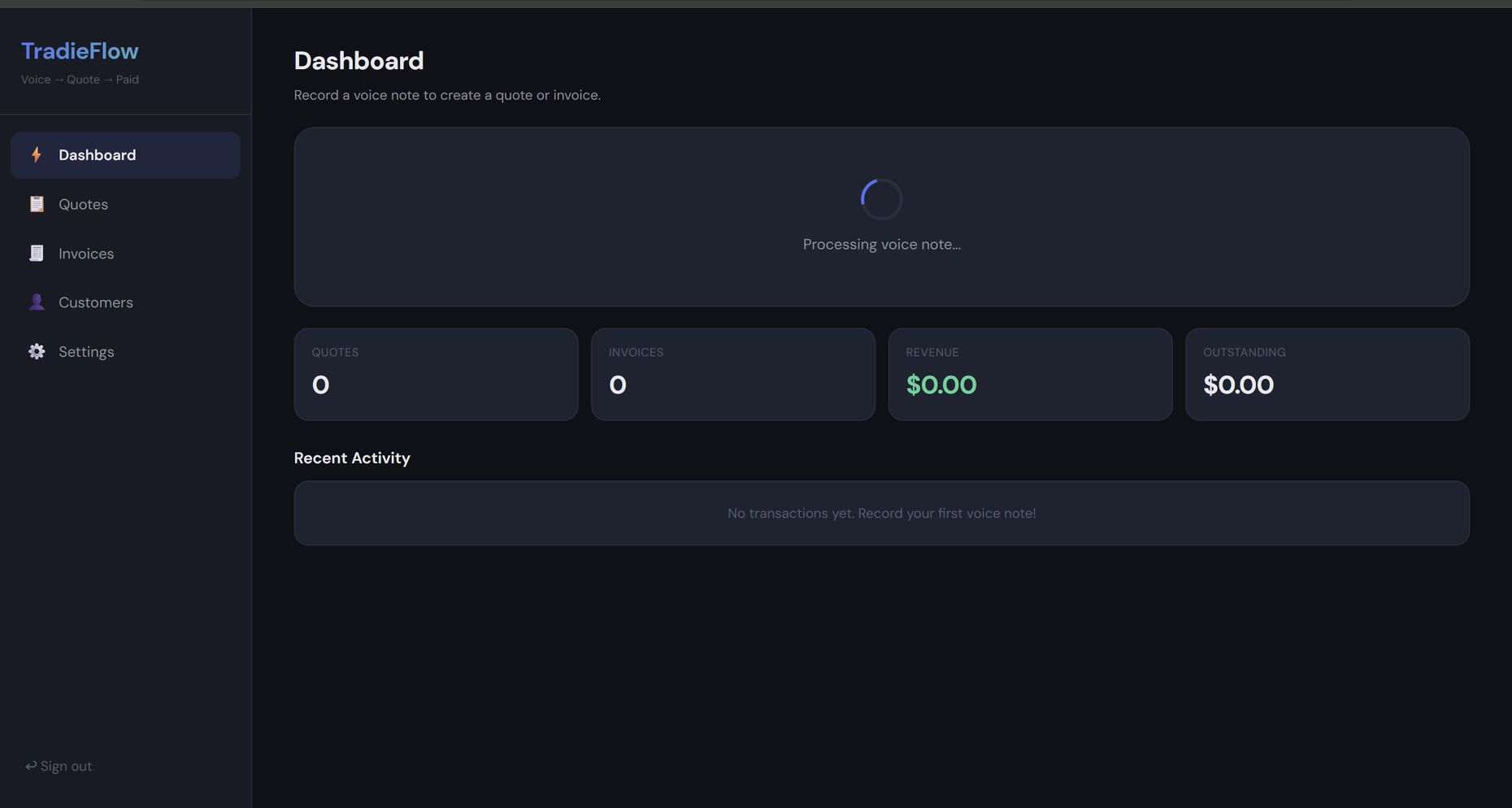Viewport: 1512px width, 808px height.
Task: Click the Revenue $0.00 card
Action: [1030, 374]
